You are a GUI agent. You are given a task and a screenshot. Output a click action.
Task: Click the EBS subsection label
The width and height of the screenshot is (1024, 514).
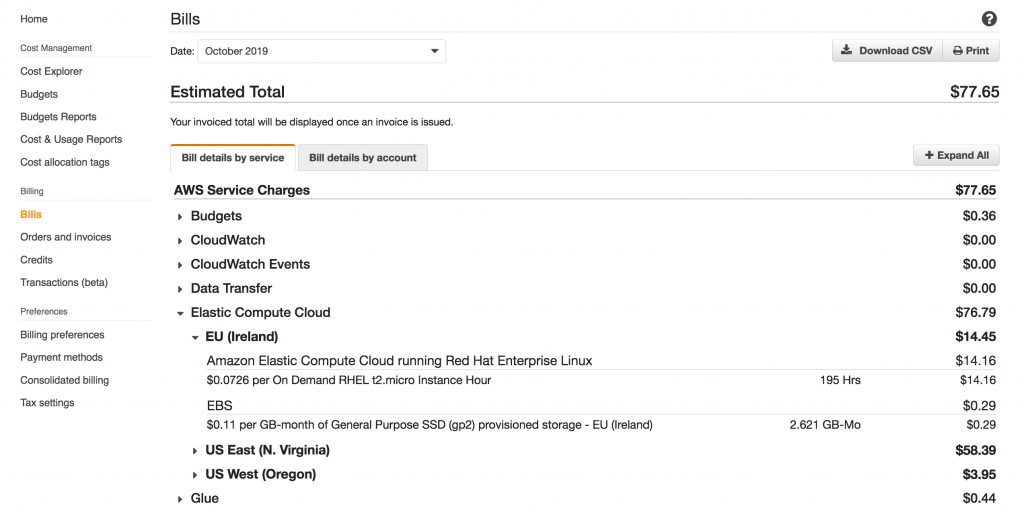219,406
